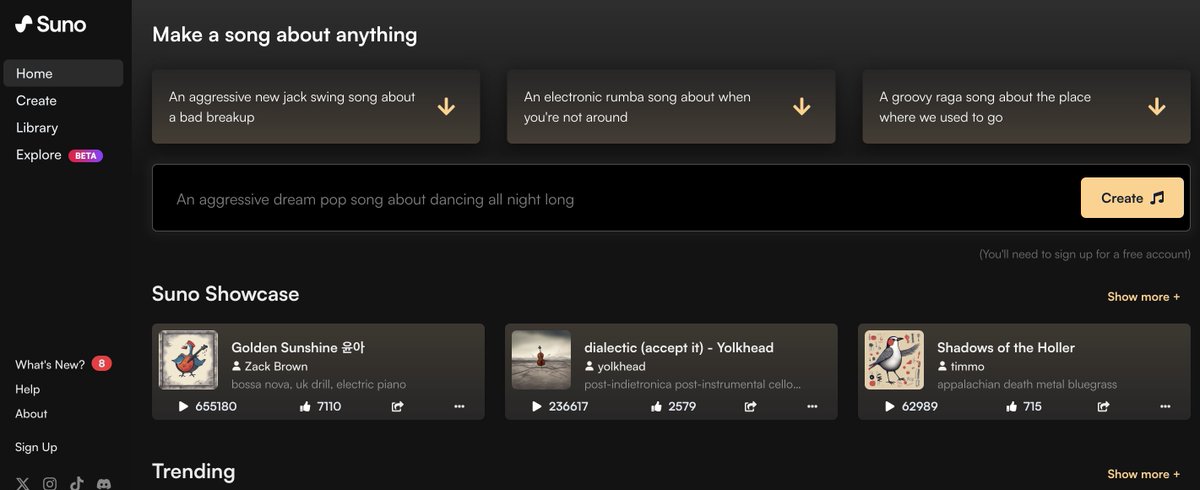Open the Instagram social link
Screen dimensions: 1200x490
50,483
